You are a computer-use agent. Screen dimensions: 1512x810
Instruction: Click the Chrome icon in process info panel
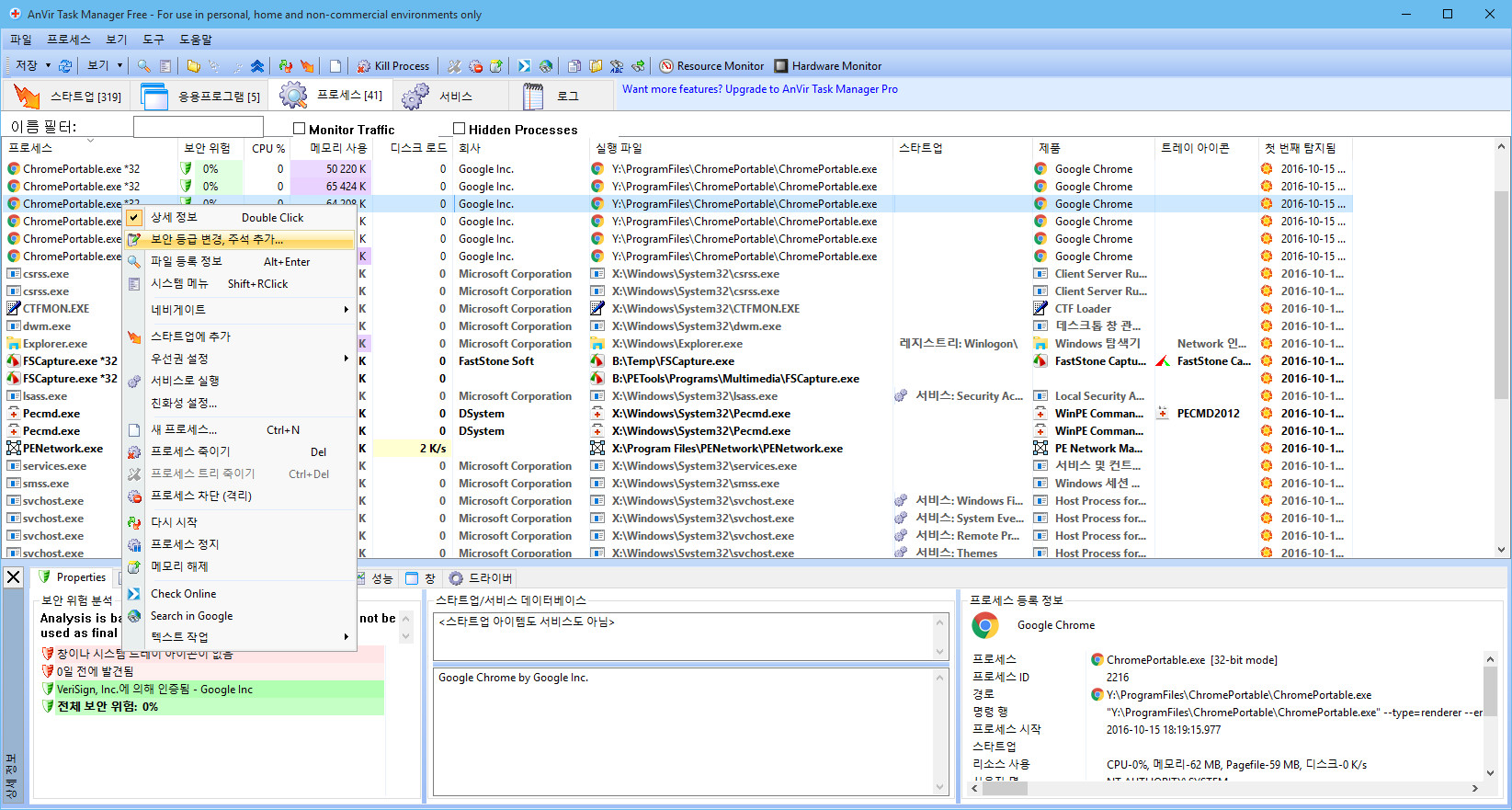click(x=985, y=625)
